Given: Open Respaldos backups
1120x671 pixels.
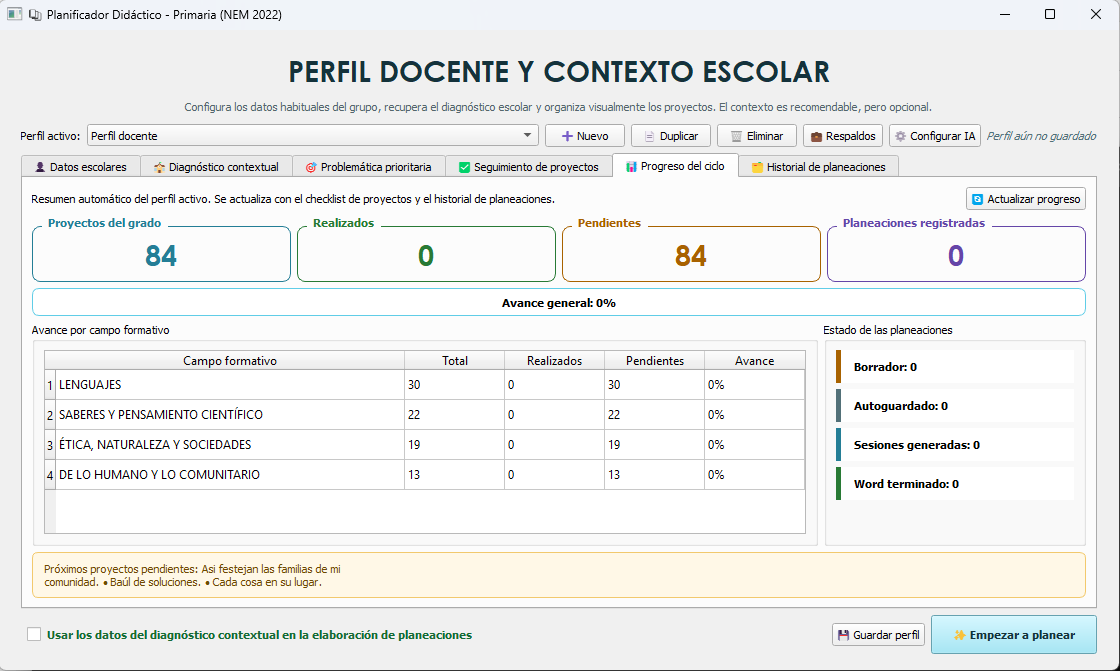Looking at the screenshot, I should point(843,136).
